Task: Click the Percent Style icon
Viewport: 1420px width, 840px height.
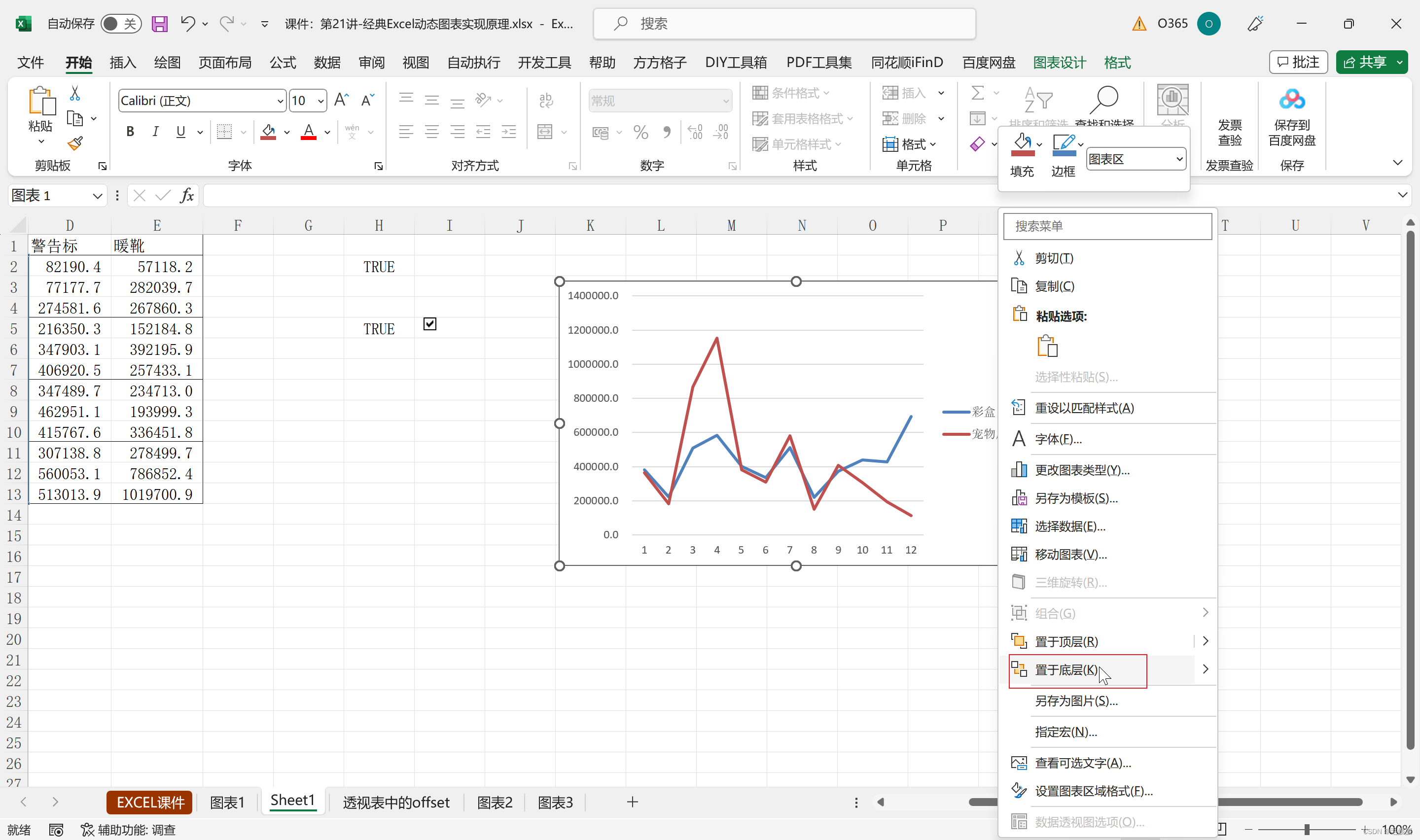Action: coord(640,132)
